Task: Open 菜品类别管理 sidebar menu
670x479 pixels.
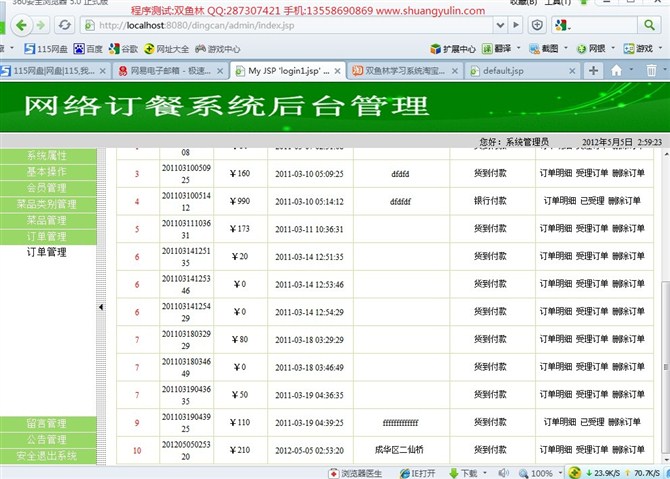Action: 48,204
